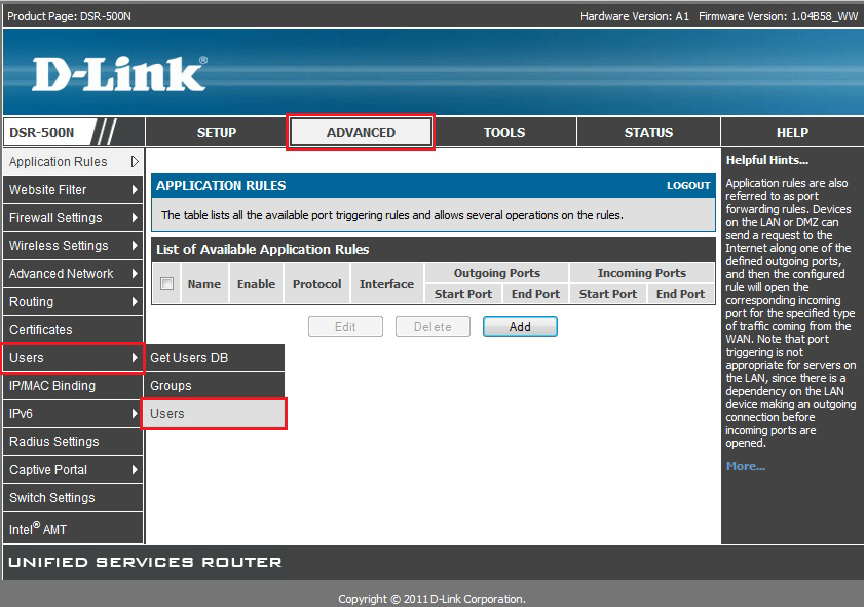This screenshot has width=864, height=607.
Task: Expand the Advanced Network submenu arrow
Action: pos(135,274)
